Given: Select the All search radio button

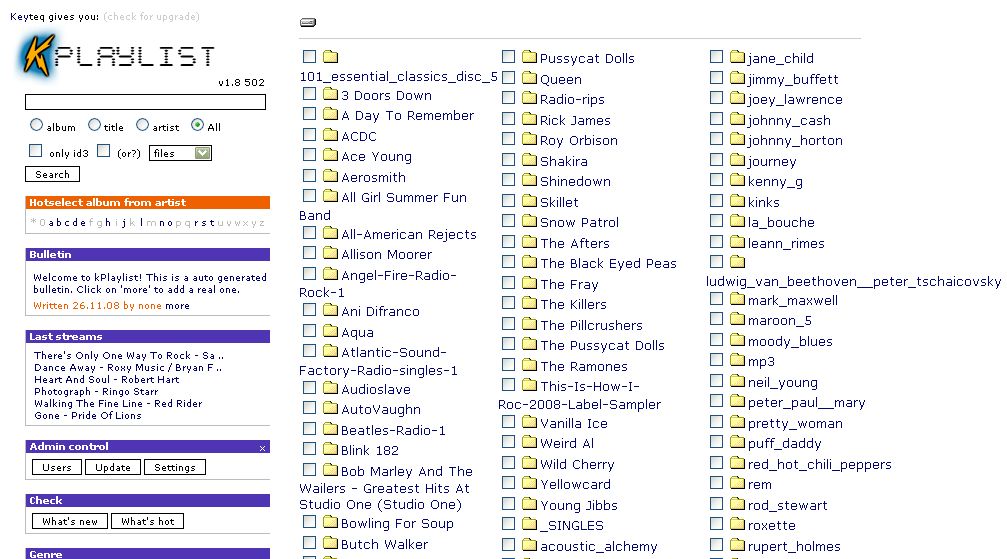Looking at the screenshot, I should pos(198,125).
